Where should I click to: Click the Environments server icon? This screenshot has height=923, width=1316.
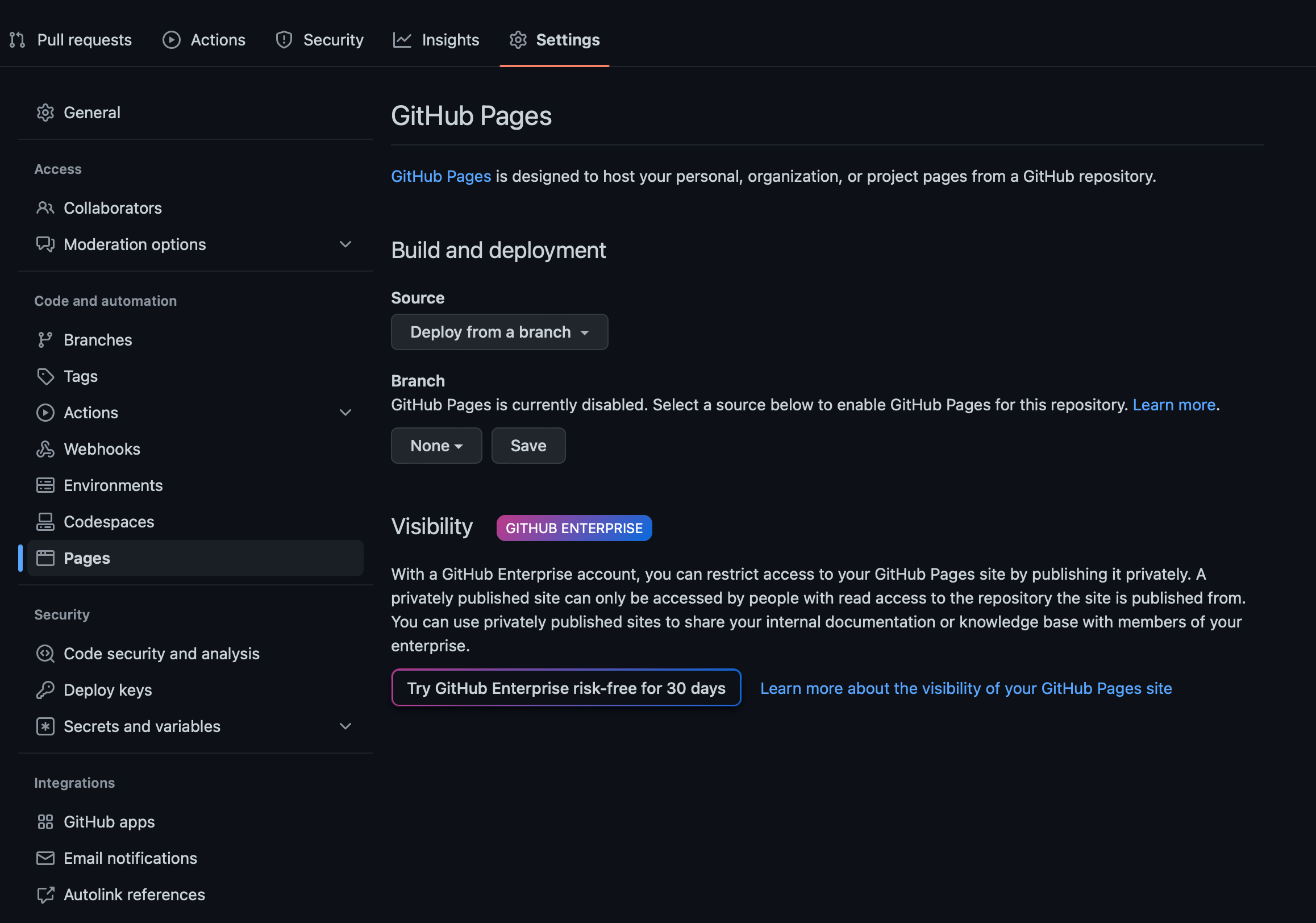[45, 485]
